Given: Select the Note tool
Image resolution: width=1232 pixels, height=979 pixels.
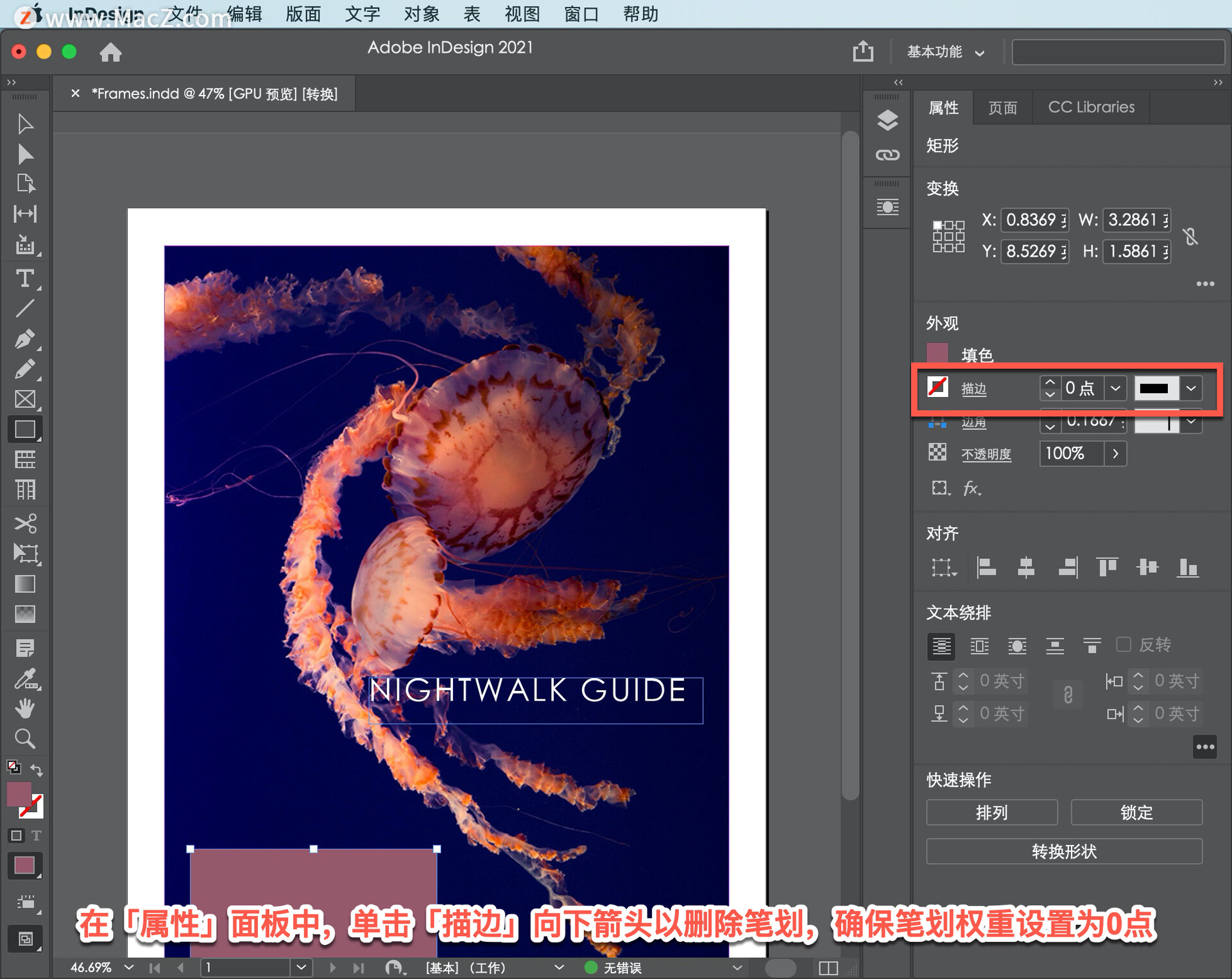Looking at the screenshot, I should (x=25, y=648).
